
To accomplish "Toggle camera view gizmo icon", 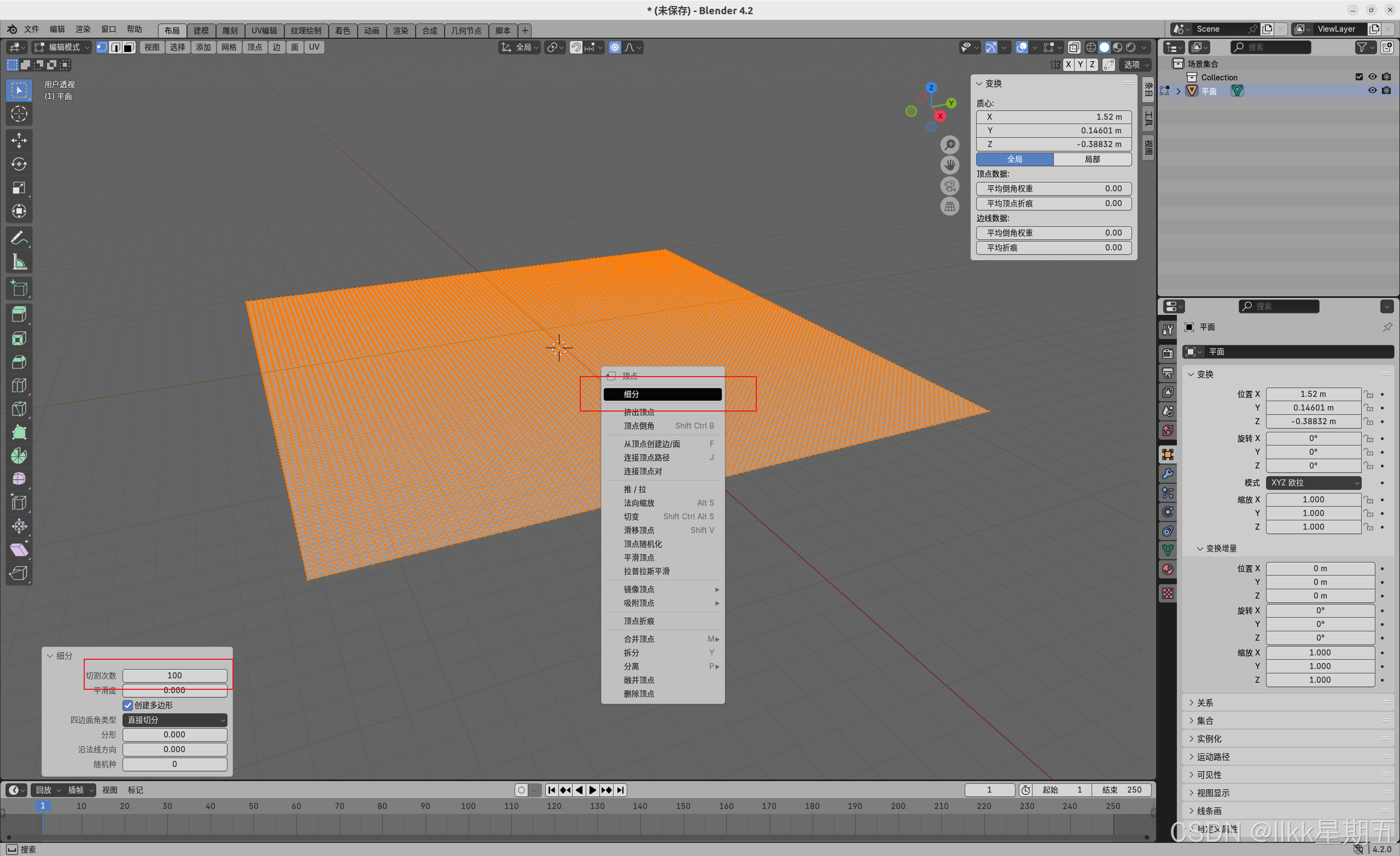I will click(x=949, y=186).
